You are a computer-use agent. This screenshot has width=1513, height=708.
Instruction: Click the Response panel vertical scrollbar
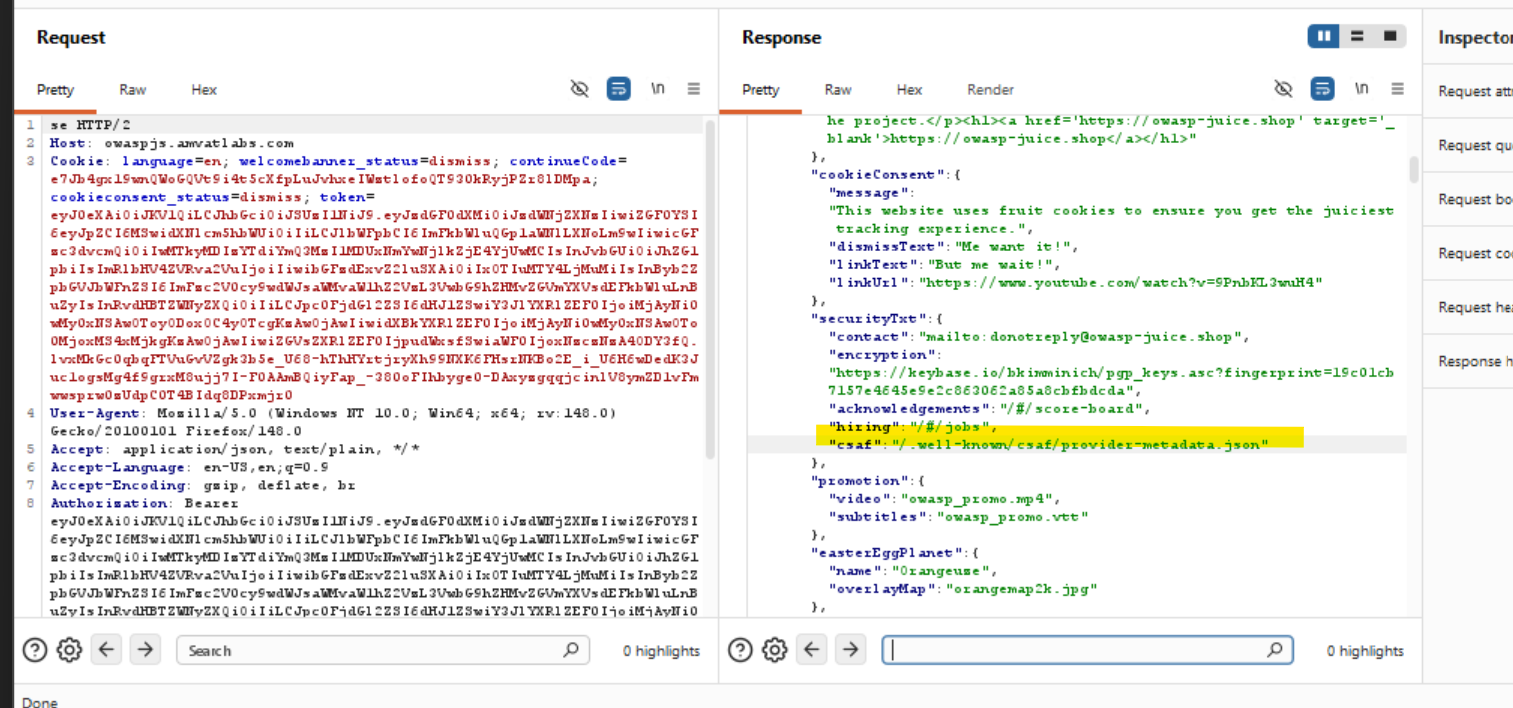coord(1413,170)
